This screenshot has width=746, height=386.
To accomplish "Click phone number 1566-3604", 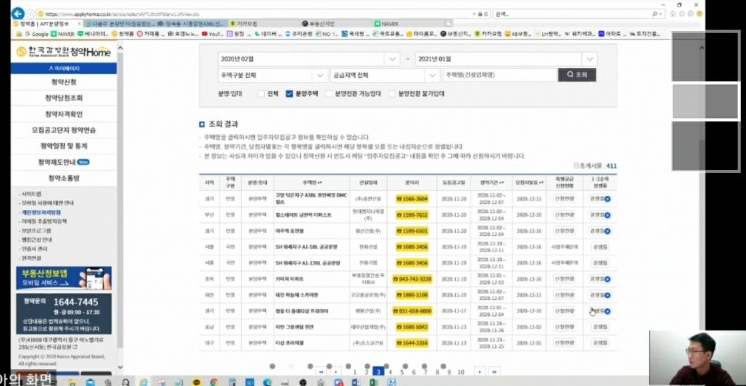I will (412, 198).
